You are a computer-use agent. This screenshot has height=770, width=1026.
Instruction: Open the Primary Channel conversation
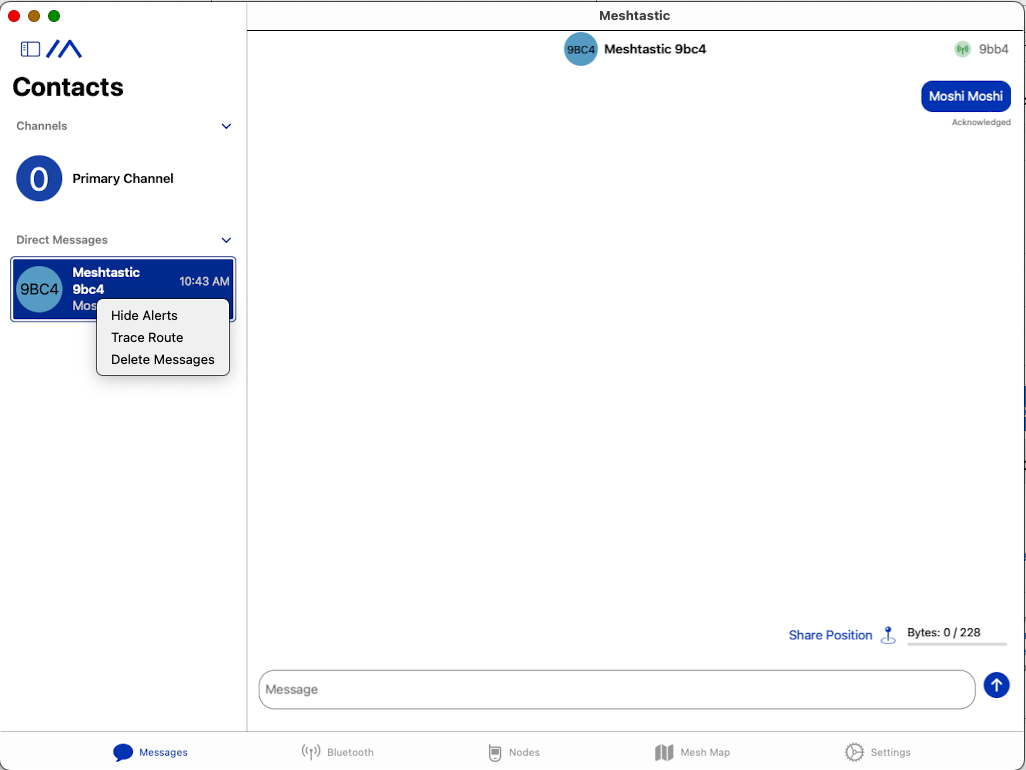[x=123, y=179]
